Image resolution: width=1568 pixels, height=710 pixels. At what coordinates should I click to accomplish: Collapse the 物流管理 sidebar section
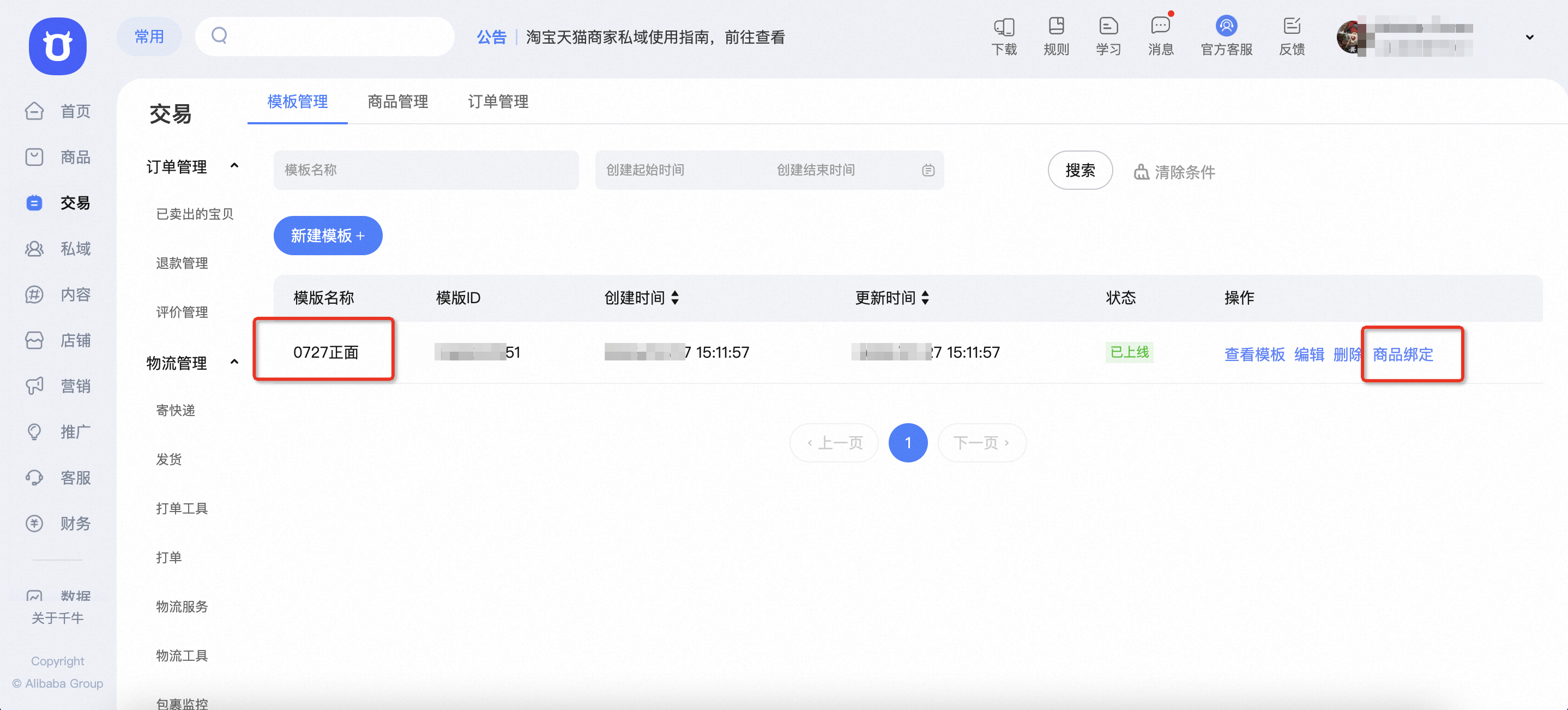pyautogui.click(x=235, y=362)
